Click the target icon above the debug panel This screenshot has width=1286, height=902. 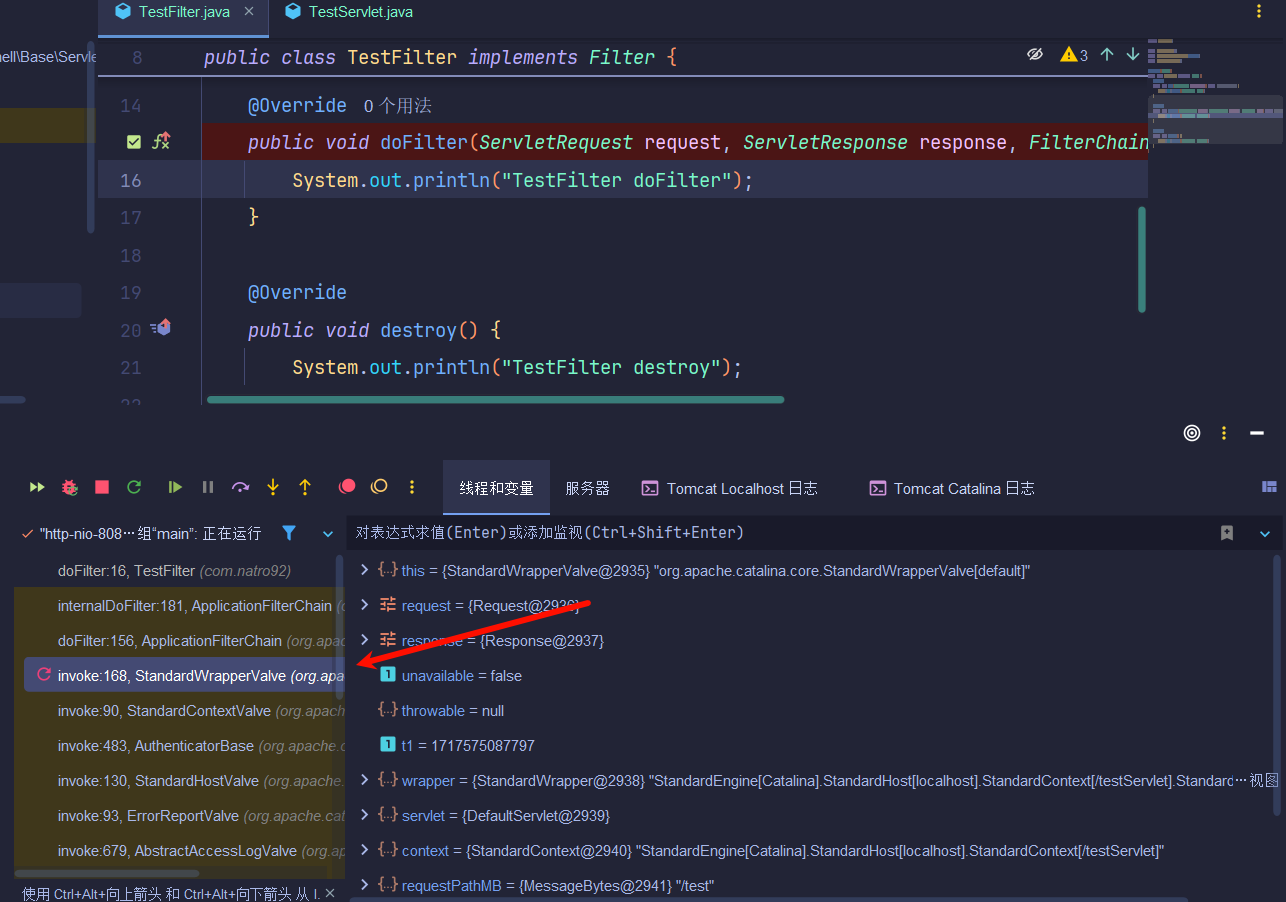pyautogui.click(x=1192, y=433)
